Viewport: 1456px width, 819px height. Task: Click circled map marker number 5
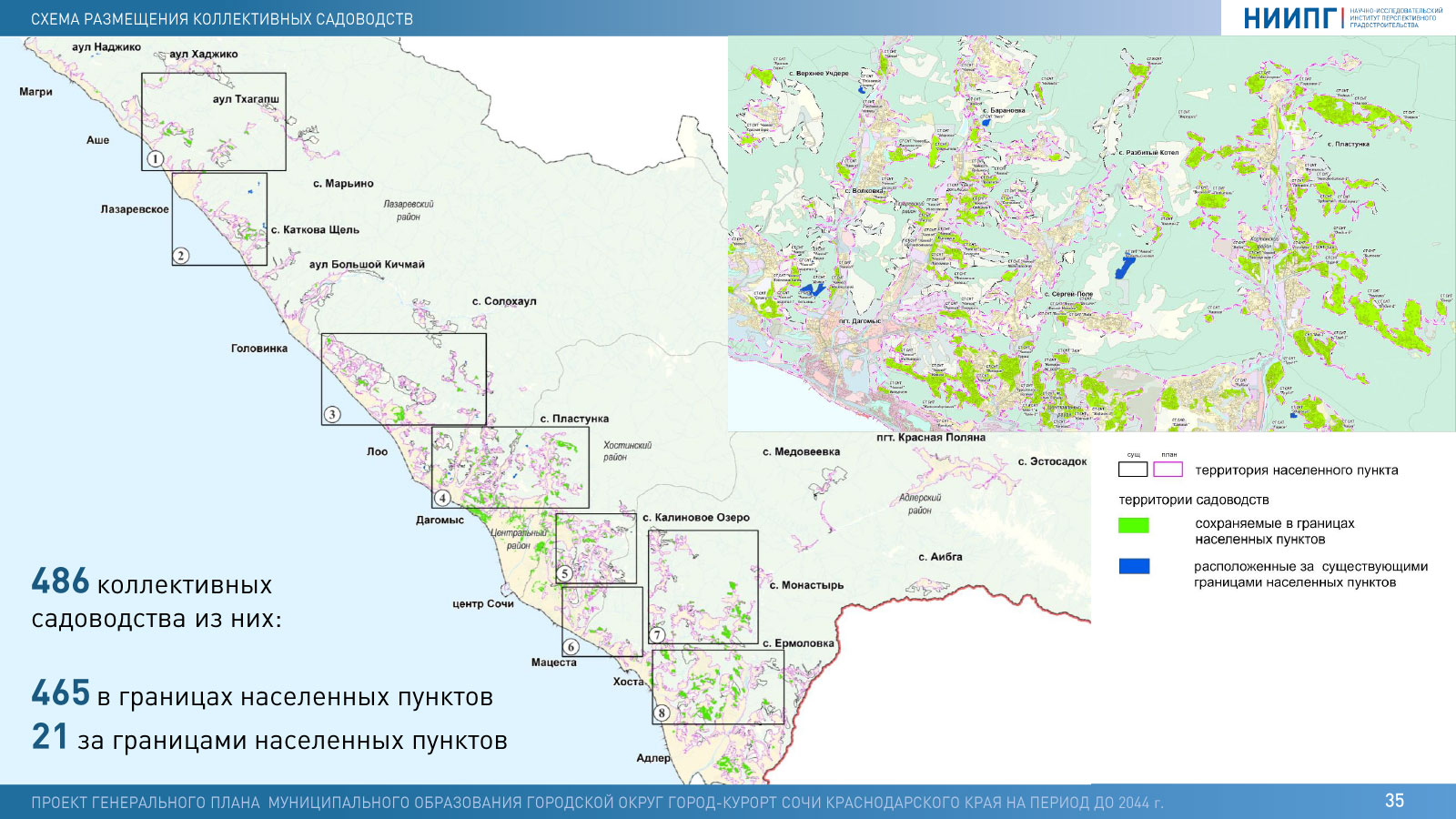pyautogui.click(x=565, y=573)
